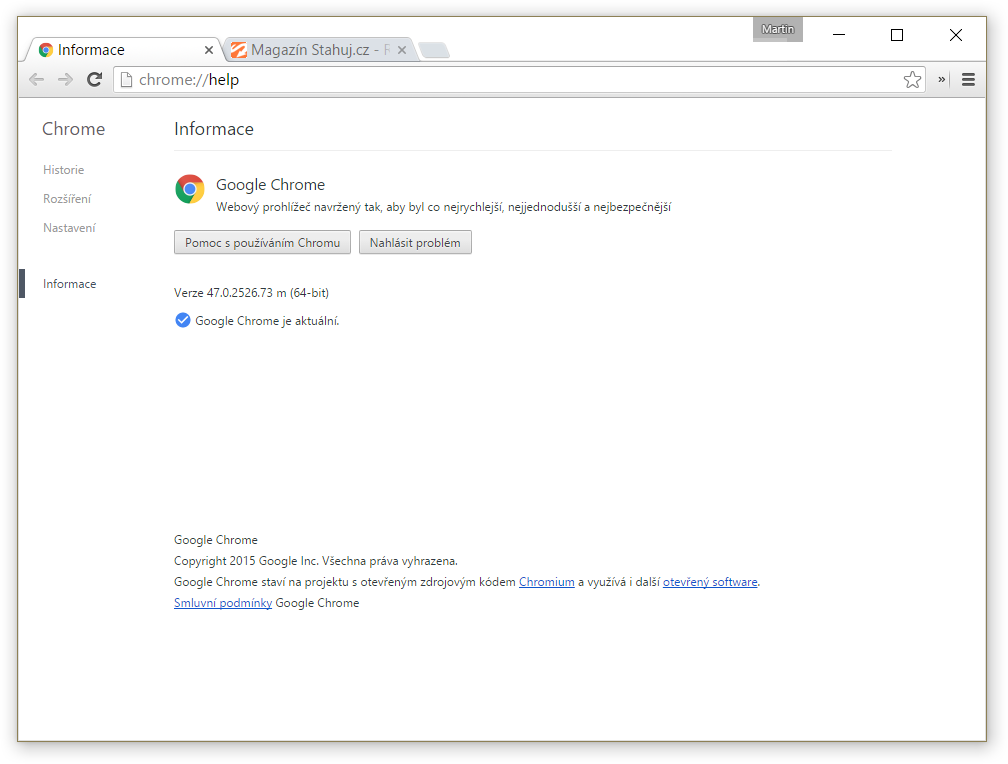
Task: Click the Informace page heading
Action: (x=214, y=129)
